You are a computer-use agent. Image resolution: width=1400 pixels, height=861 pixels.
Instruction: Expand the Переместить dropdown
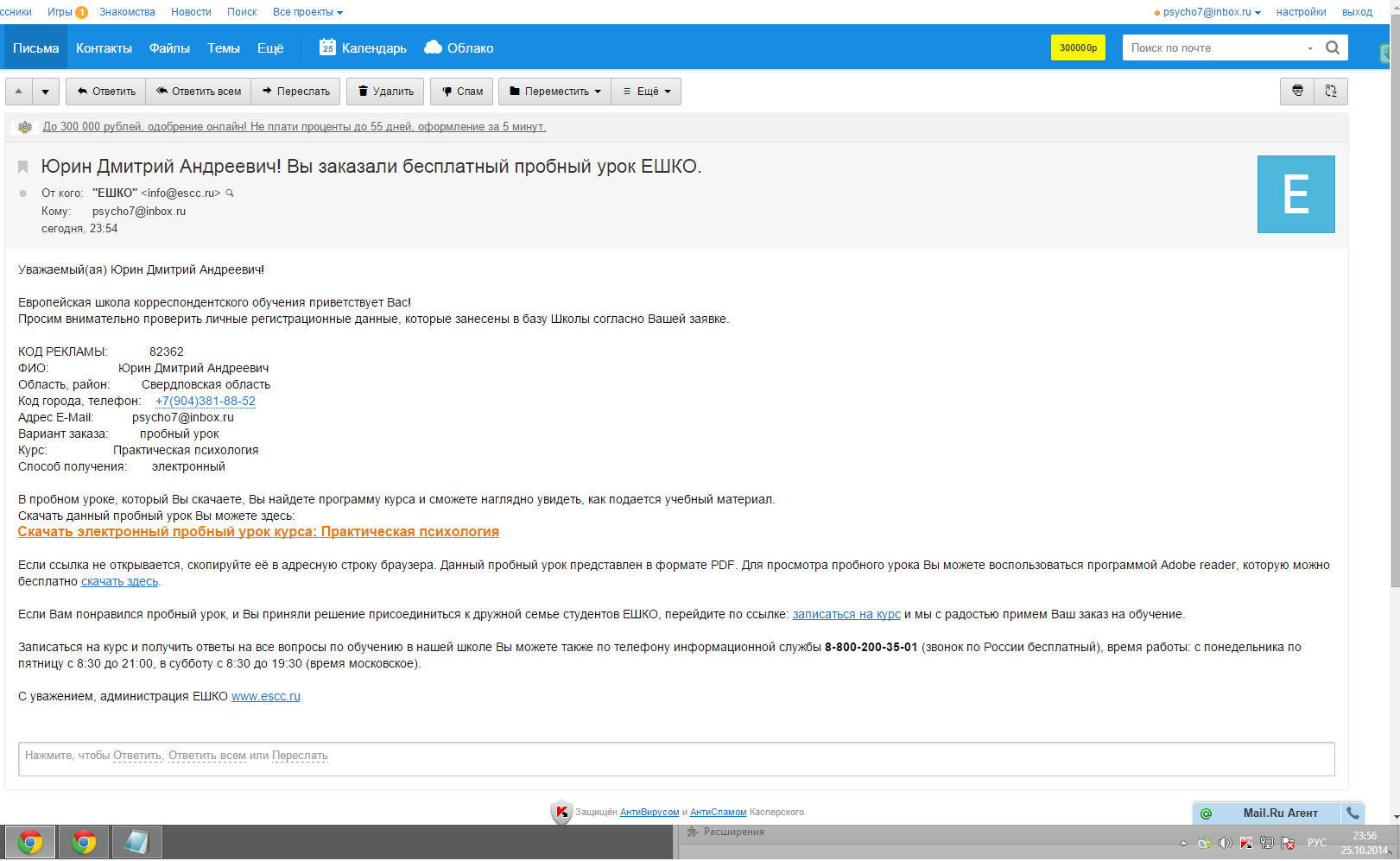coord(554,92)
